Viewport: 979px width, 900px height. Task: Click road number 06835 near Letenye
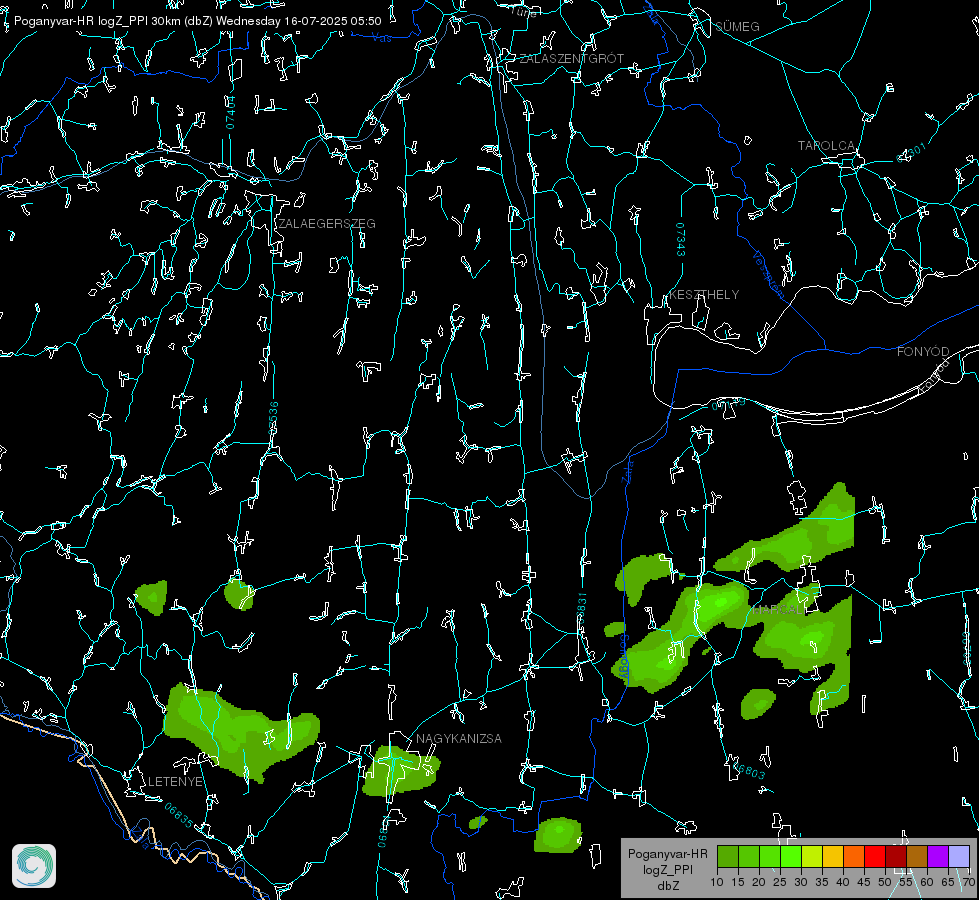[x=179, y=815]
